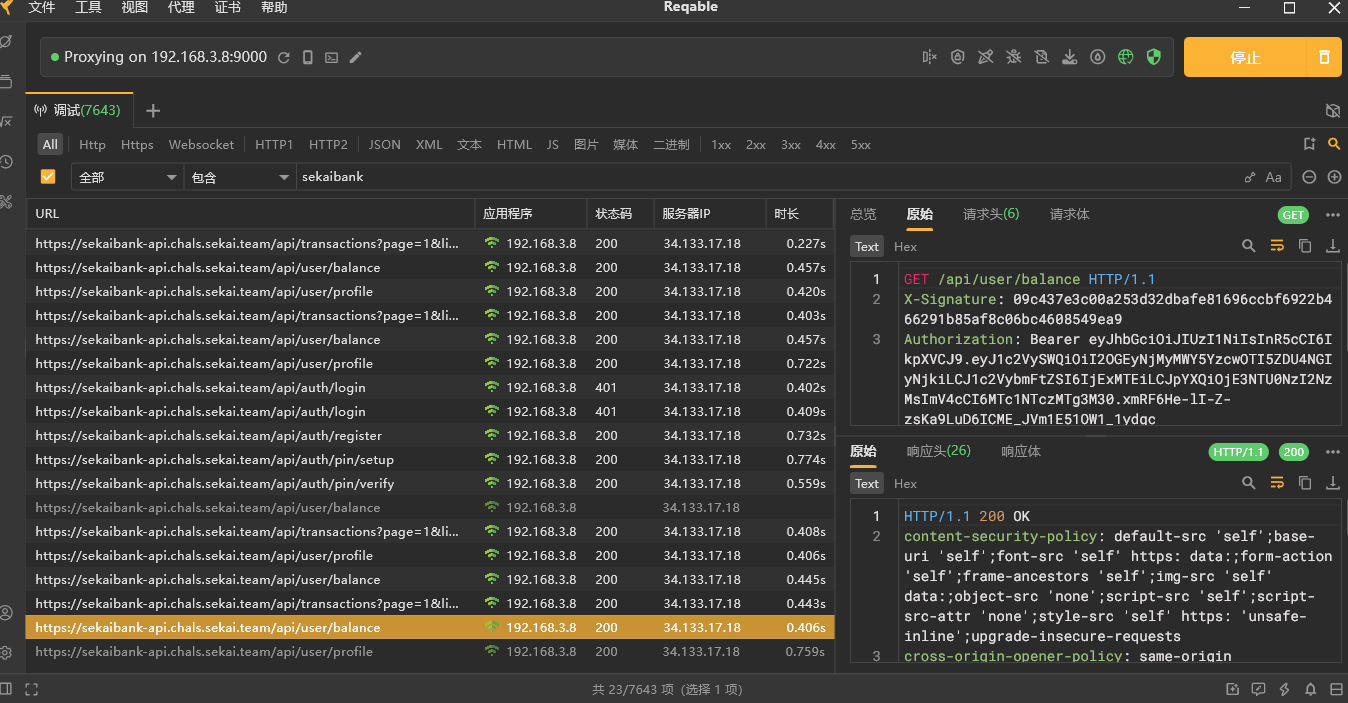Open the 响应体 tab

[x=1021, y=451]
